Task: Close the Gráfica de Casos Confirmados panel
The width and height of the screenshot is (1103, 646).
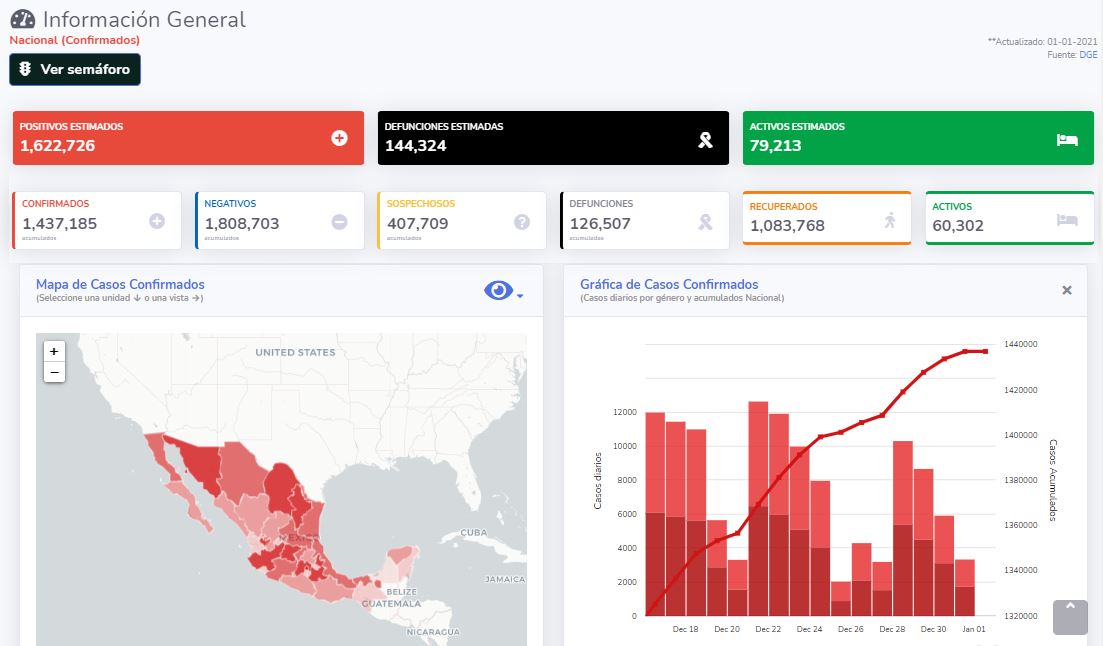Action: (1066, 290)
